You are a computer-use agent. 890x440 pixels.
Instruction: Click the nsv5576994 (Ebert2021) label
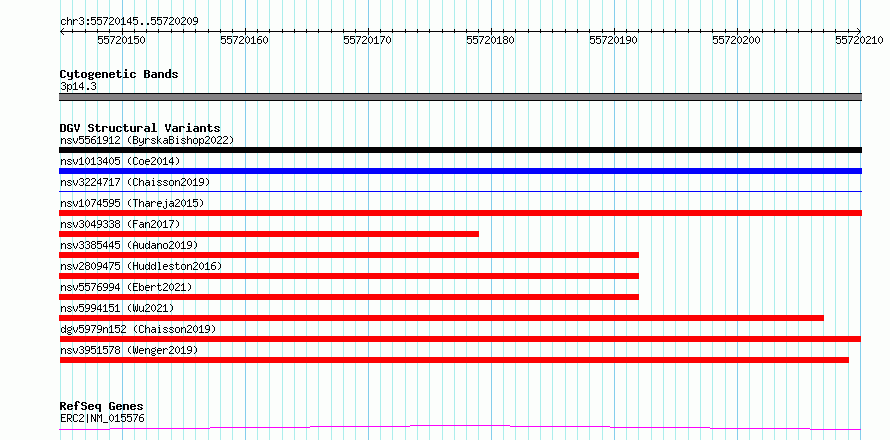coord(126,287)
